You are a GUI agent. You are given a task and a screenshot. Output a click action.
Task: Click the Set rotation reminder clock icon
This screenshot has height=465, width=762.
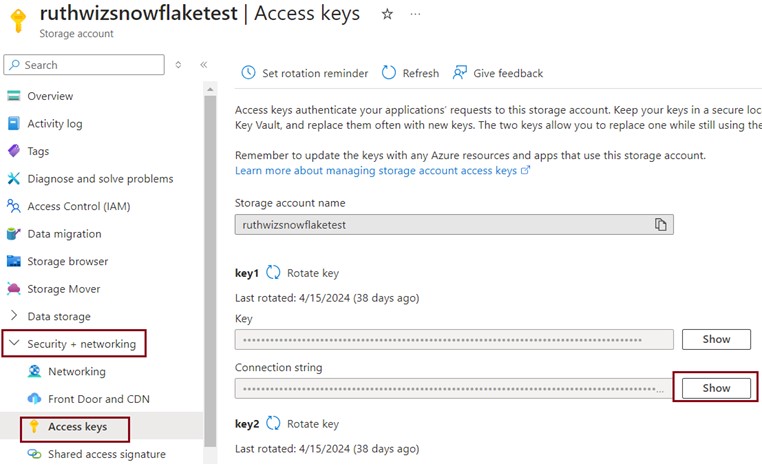(248, 73)
